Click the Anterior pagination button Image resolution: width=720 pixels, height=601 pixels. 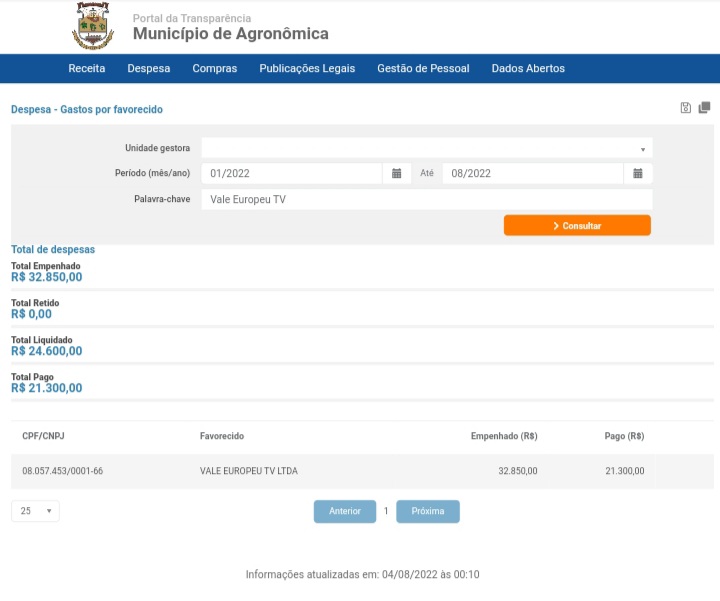[x=345, y=511]
